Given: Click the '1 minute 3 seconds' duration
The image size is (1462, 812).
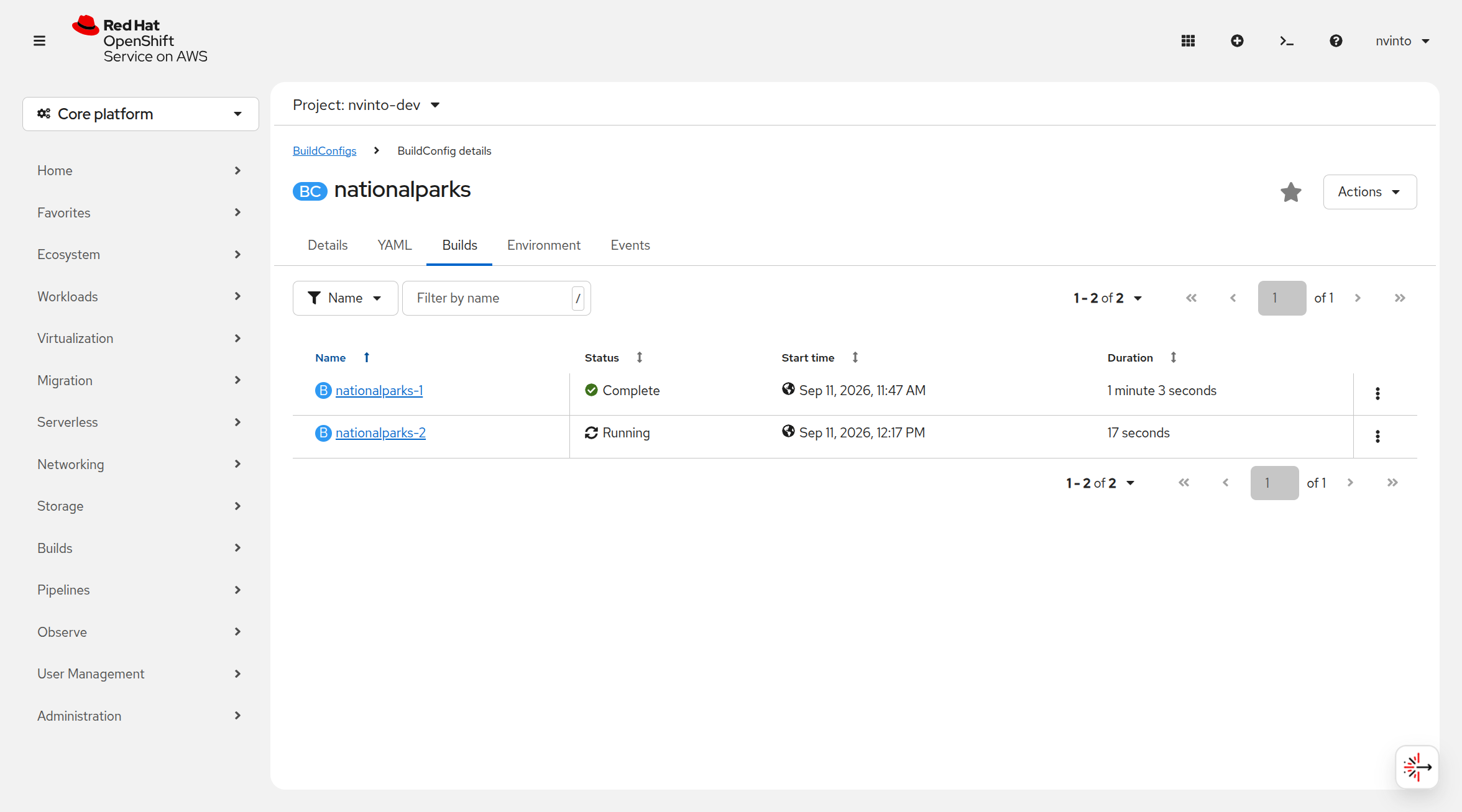Looking at the screenshot, I should point(1162,391).
